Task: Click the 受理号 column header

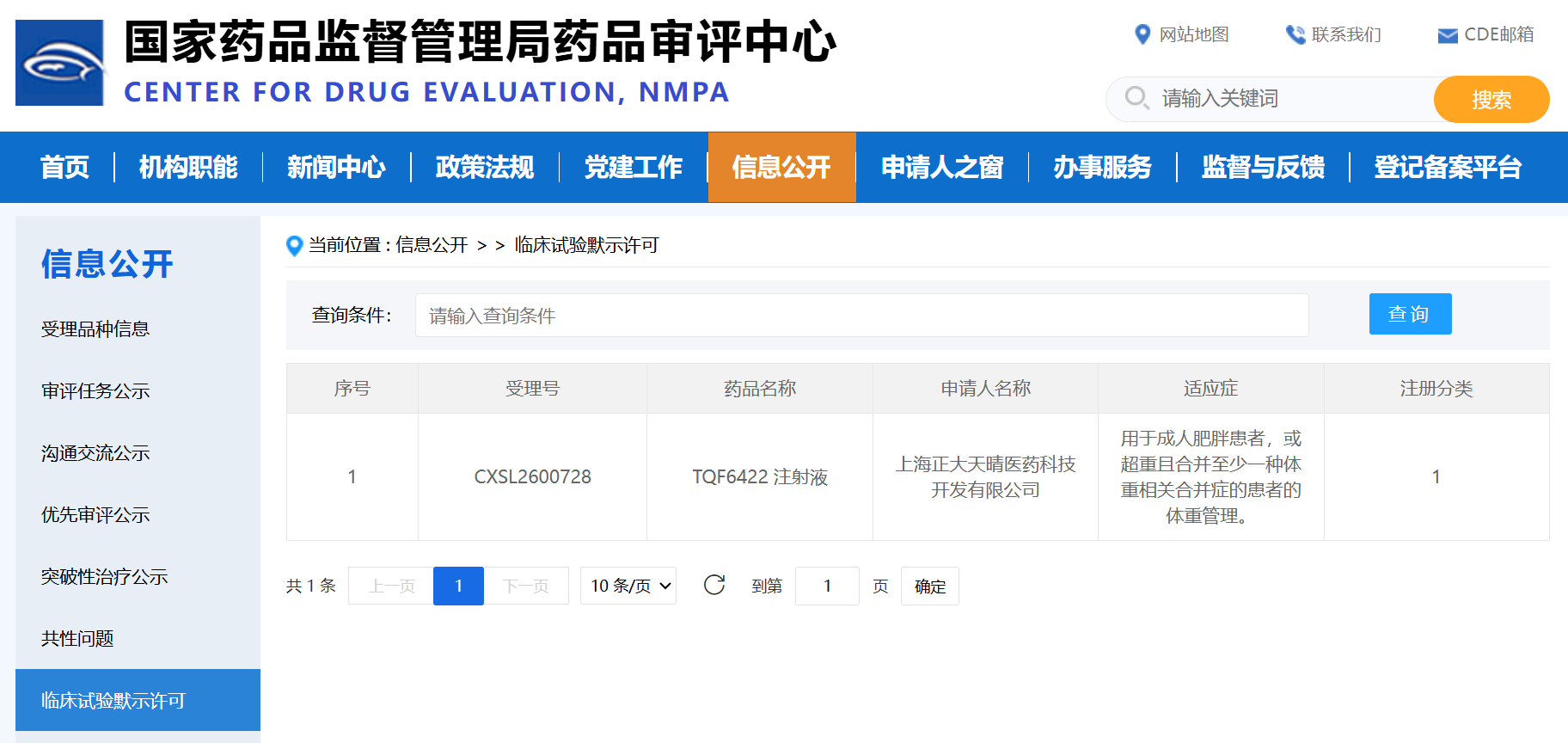Action: 533,389
